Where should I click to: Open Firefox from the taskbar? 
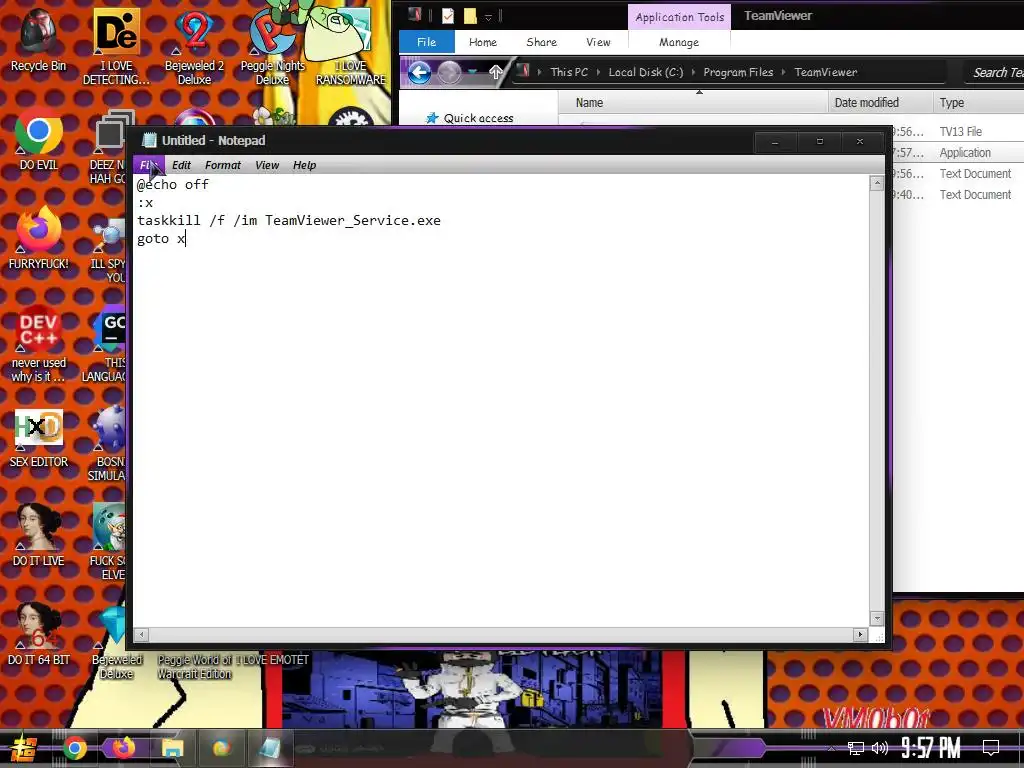(123, 748)
